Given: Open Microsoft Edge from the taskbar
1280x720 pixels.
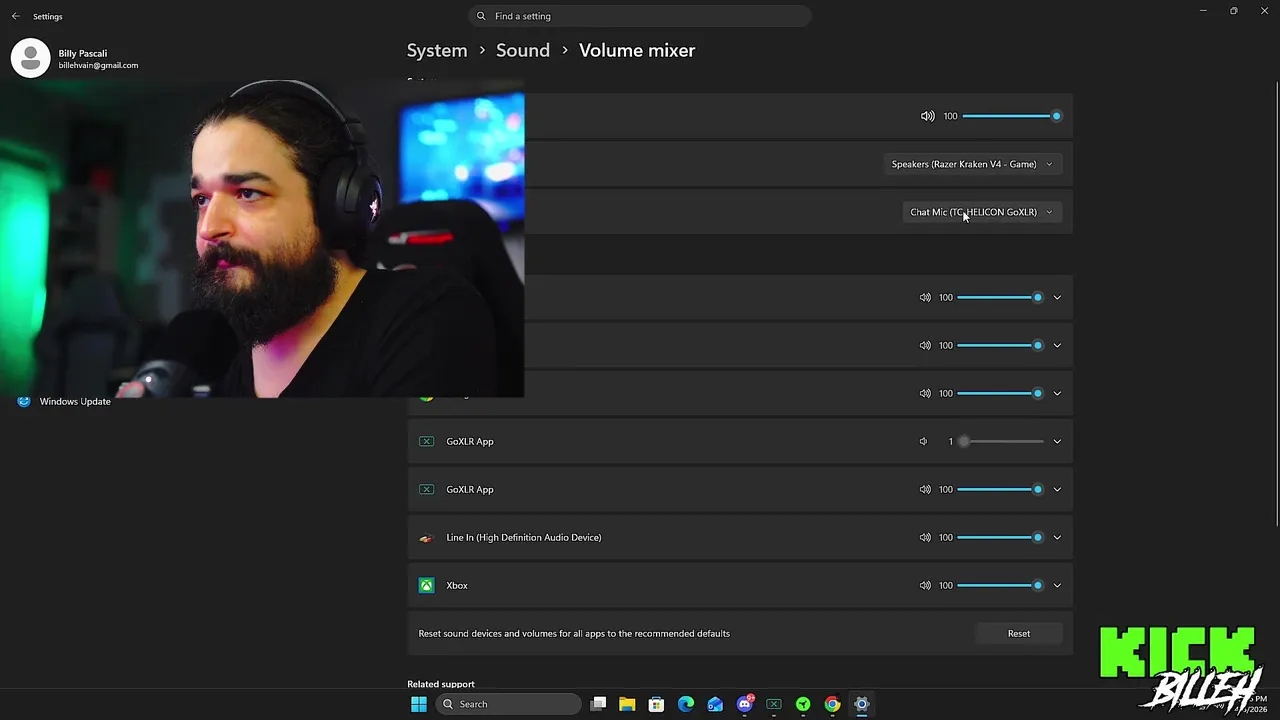Looking at the screenshot, I should coord(686,704).
